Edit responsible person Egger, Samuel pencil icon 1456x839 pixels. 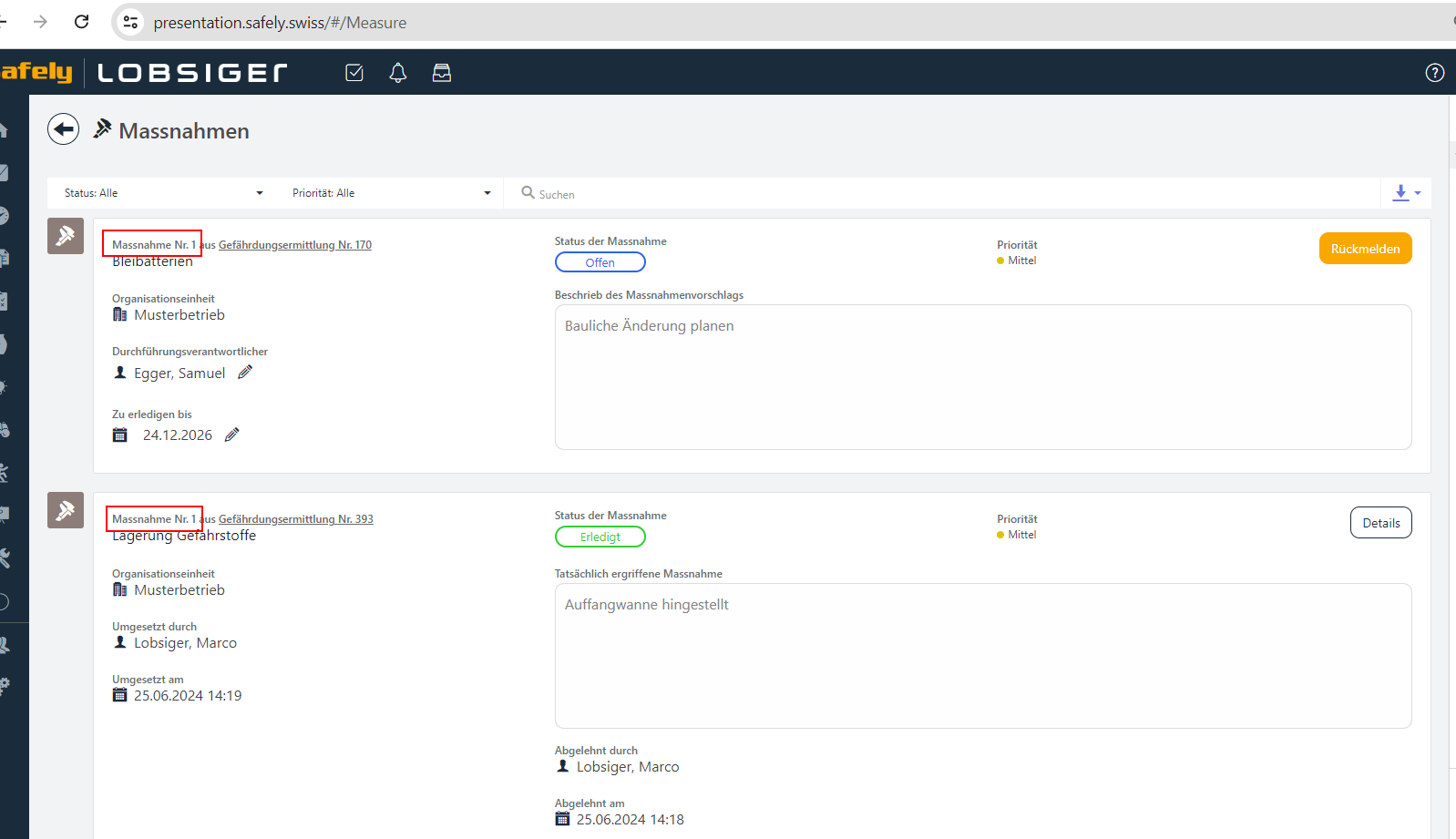pos(245,373)
